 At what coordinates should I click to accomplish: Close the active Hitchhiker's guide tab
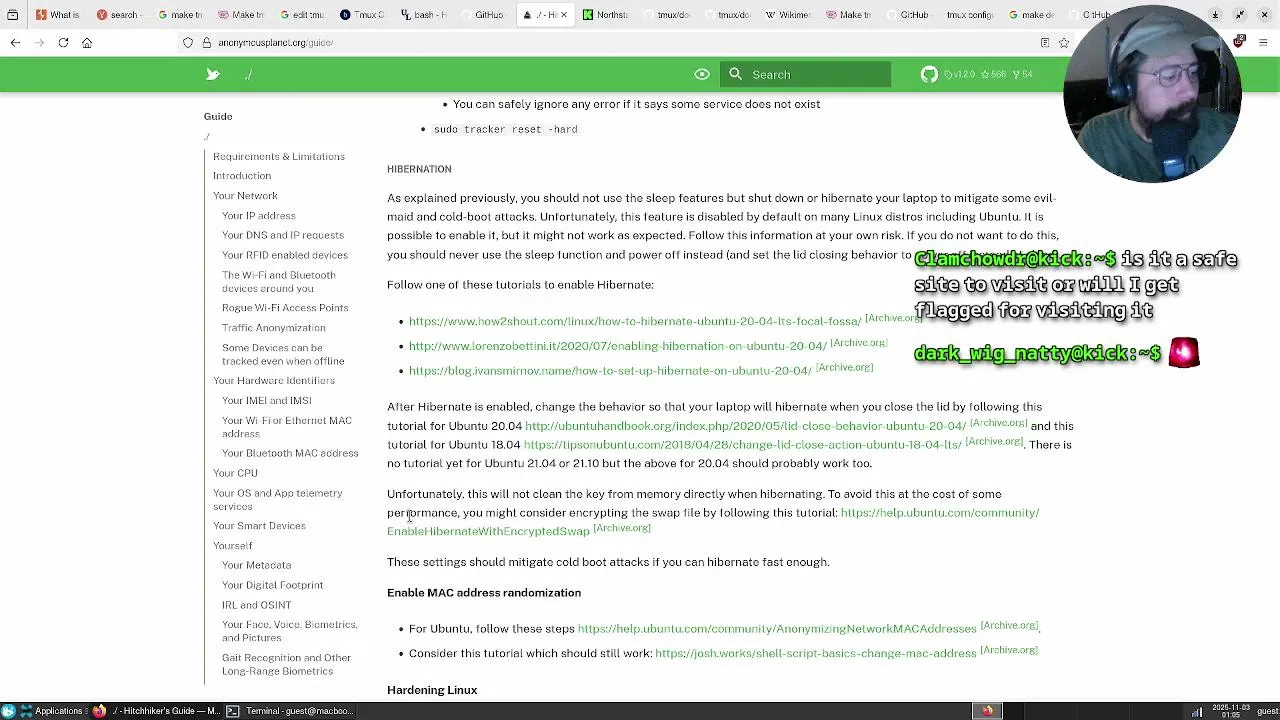click(563, 15)
